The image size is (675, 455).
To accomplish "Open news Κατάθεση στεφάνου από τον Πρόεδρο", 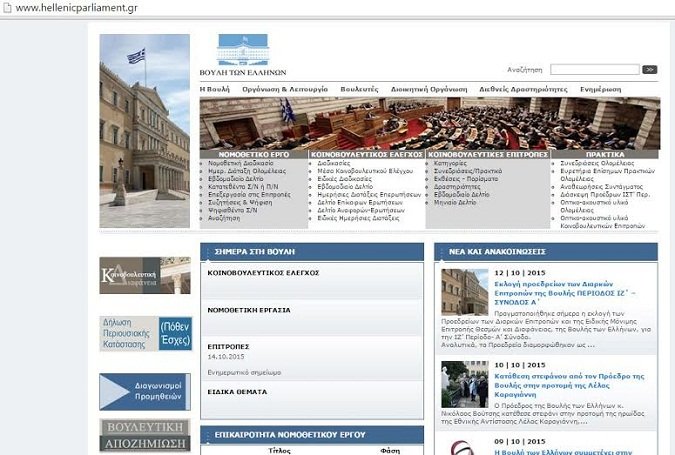I will pos(569,385).
